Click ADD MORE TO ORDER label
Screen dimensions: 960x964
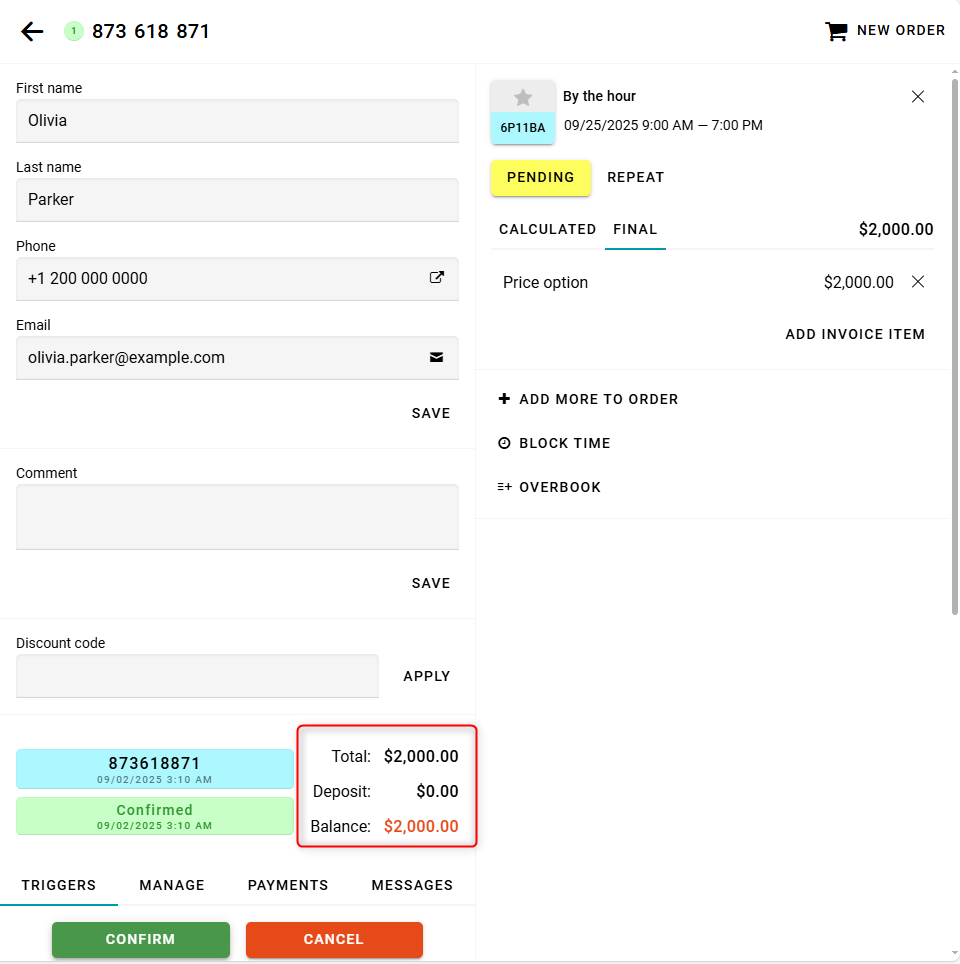598,399
